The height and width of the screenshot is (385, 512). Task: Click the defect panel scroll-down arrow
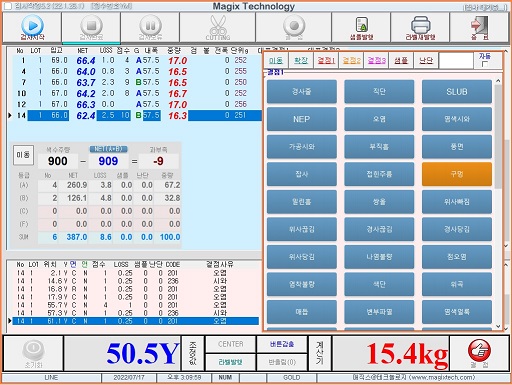(498, 326)
